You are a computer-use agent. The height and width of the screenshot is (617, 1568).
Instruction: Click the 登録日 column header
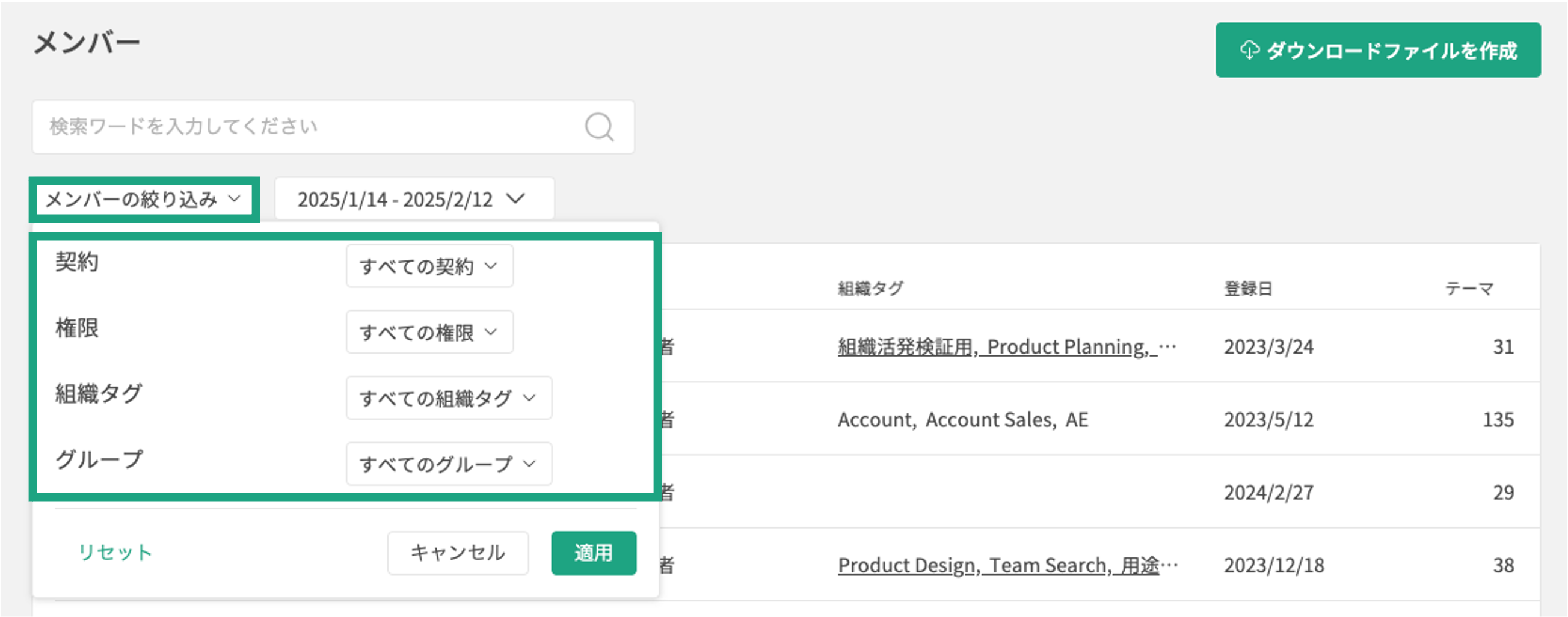tap(1248, 289)
